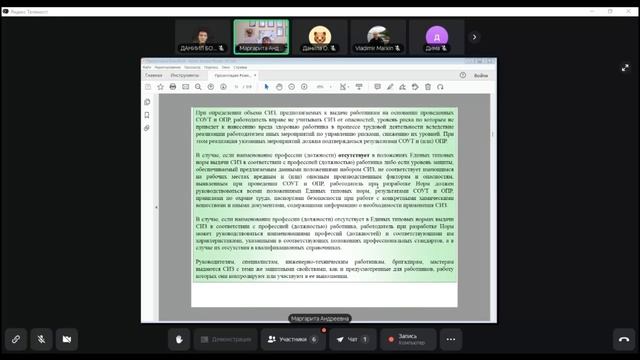Open the three-dots more options menu

(451, 339)
